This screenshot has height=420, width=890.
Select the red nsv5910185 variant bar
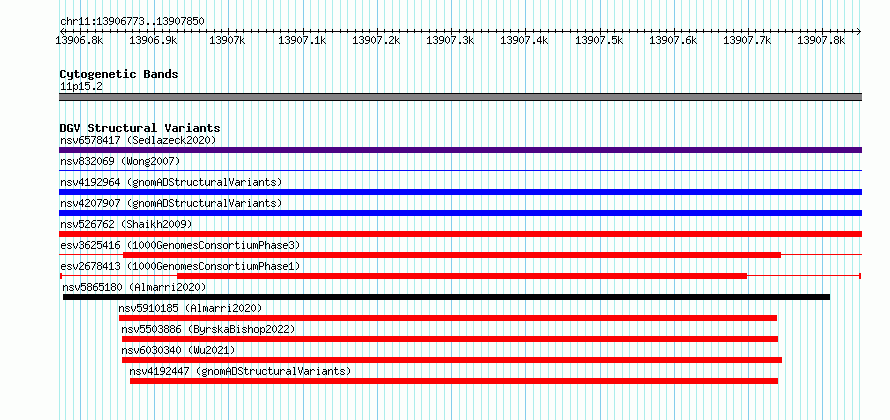click(447, 318)
